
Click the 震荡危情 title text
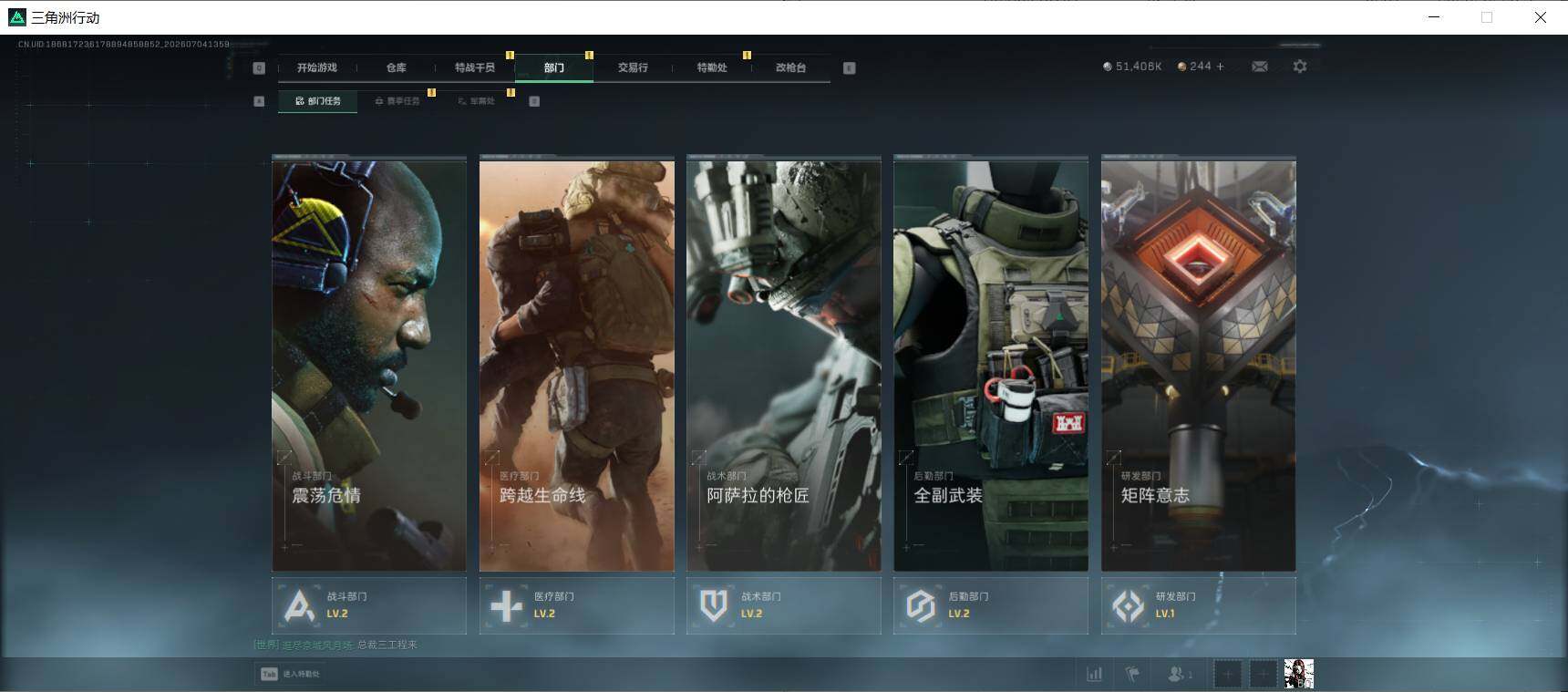tap(326, 495)
